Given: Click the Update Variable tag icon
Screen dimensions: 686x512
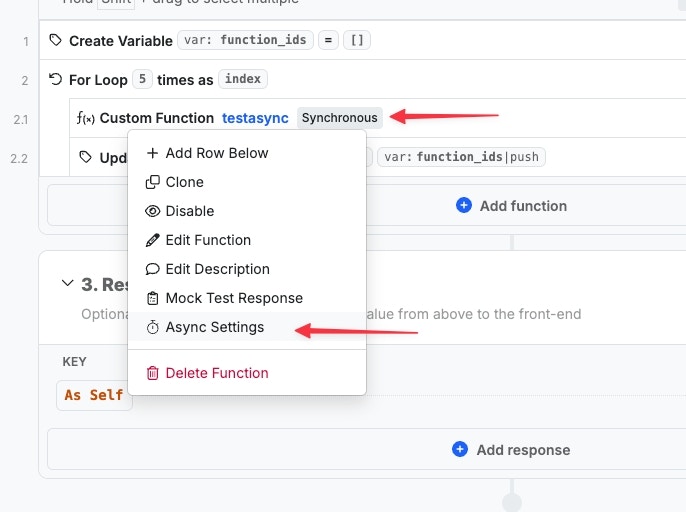Looking at the screenshot, I should pyautogui.click(x=86, y=157).
